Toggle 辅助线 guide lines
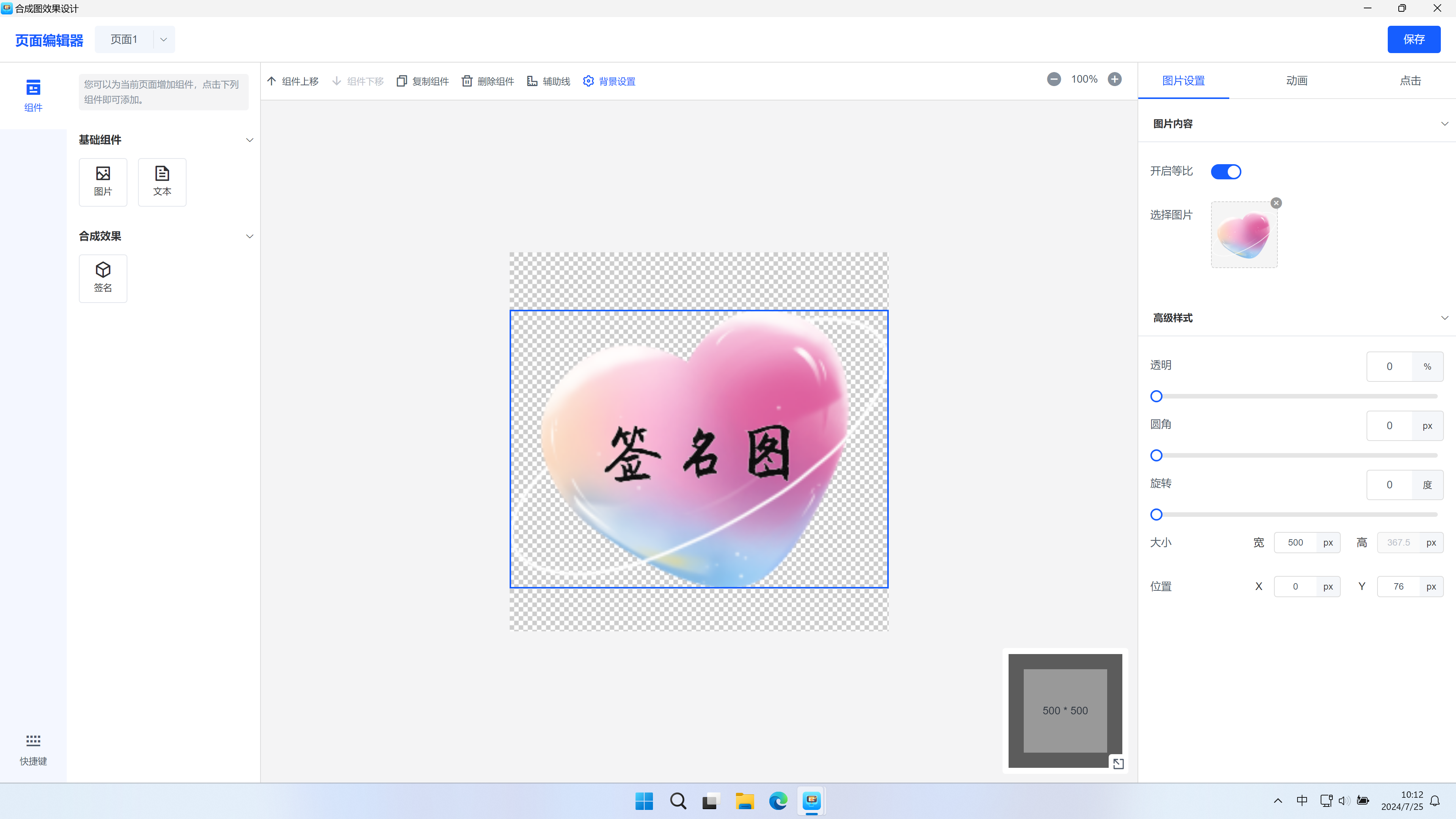This screenshot has width=1456, height=819. pyautogui.click(x=548, y=82)
